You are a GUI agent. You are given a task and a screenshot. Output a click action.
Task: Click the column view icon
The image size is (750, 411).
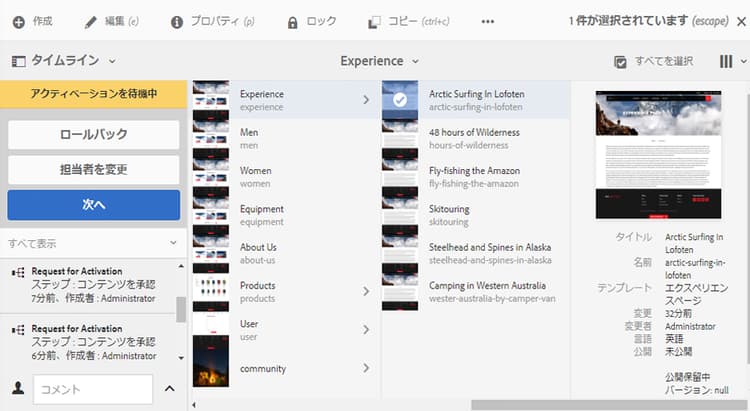click(x=726, y=61)
